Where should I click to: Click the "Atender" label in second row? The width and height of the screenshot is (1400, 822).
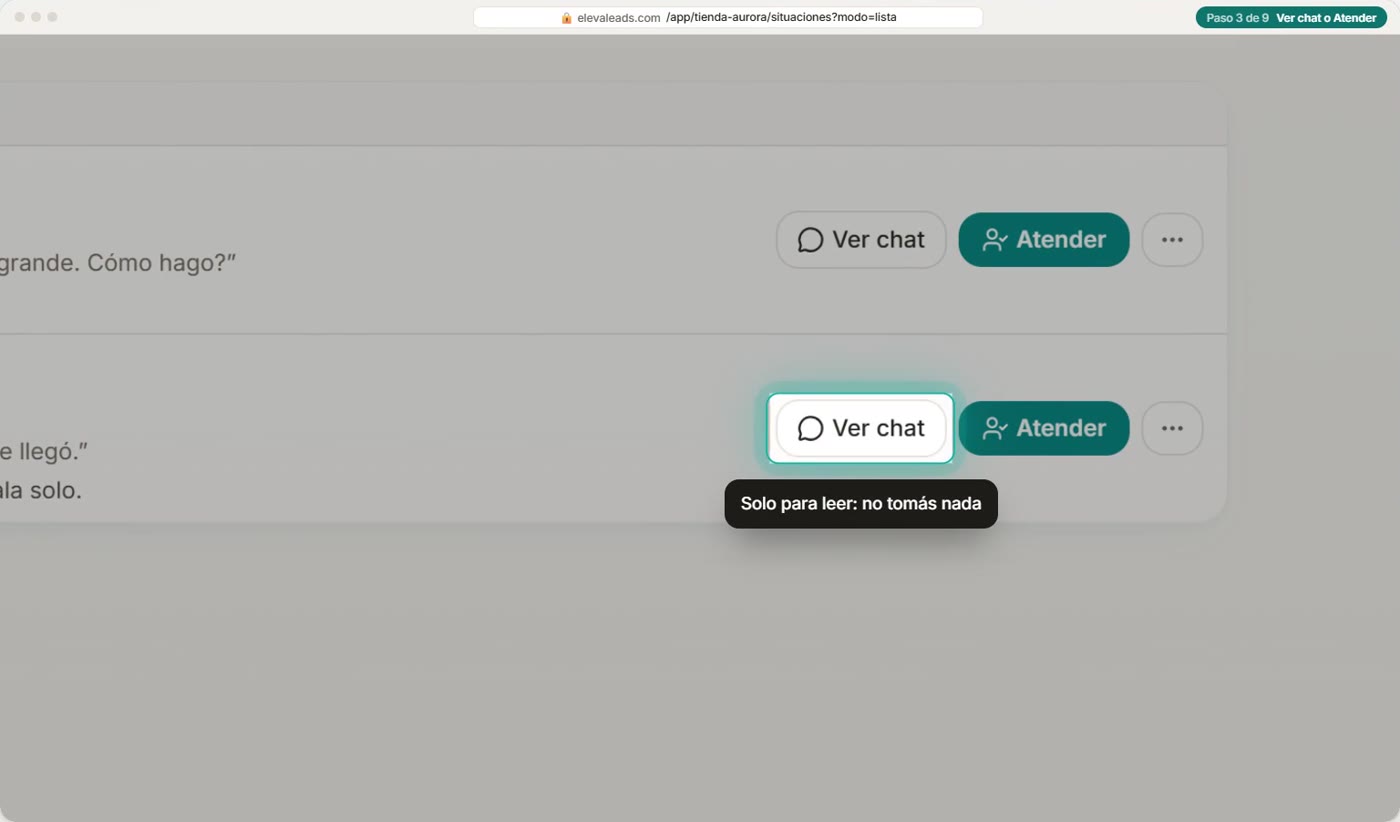coord(1061,428)
